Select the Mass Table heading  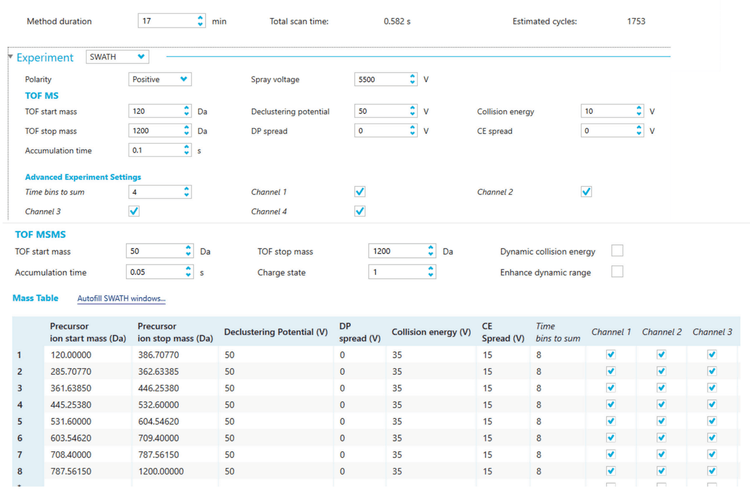[x=35, y=298]
